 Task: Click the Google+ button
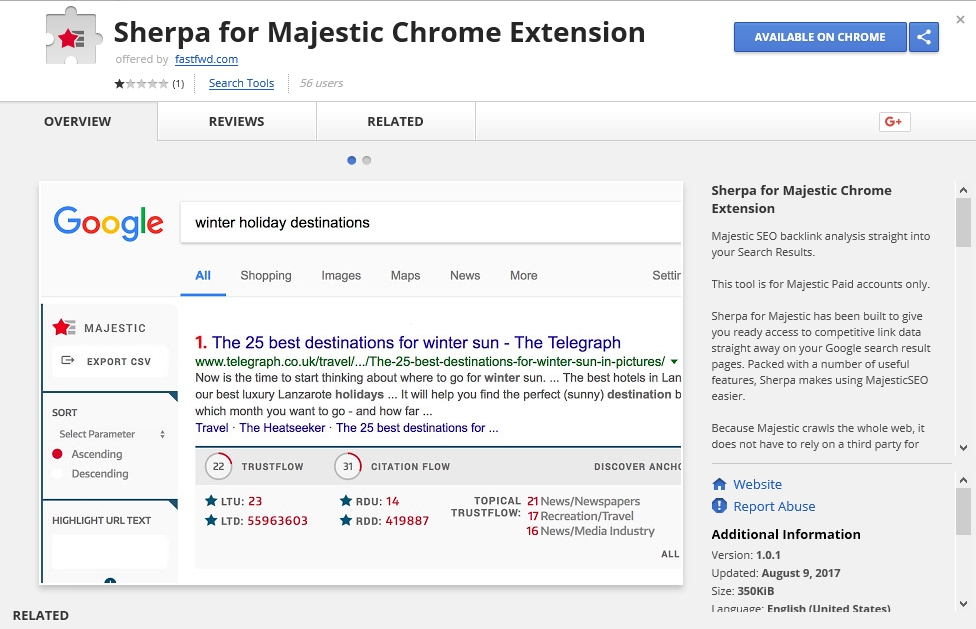coord(894,121)
